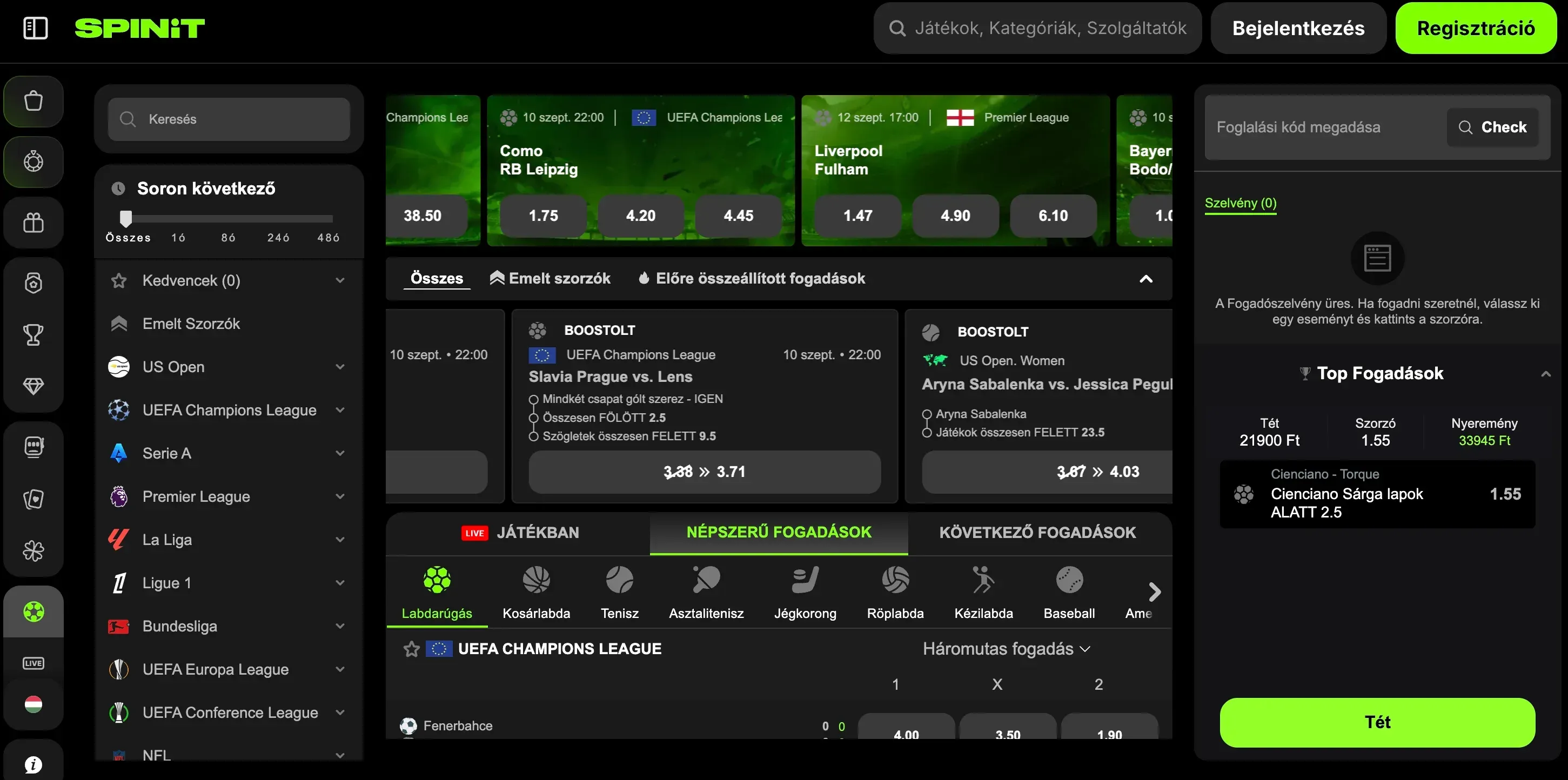Click the Soron következő slider handle
This screenshot has height=780, width=1568.
tap(125, 218)
